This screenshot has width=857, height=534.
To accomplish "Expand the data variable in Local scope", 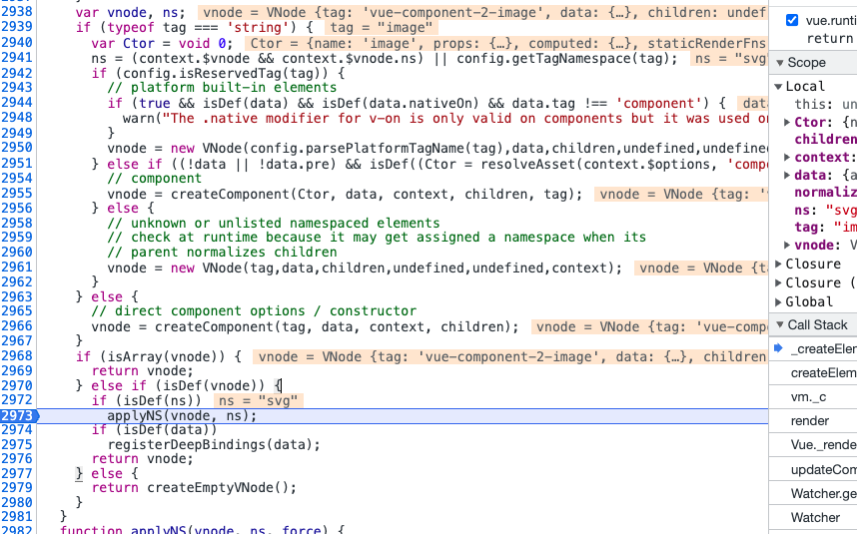I will tap(787, 175).
